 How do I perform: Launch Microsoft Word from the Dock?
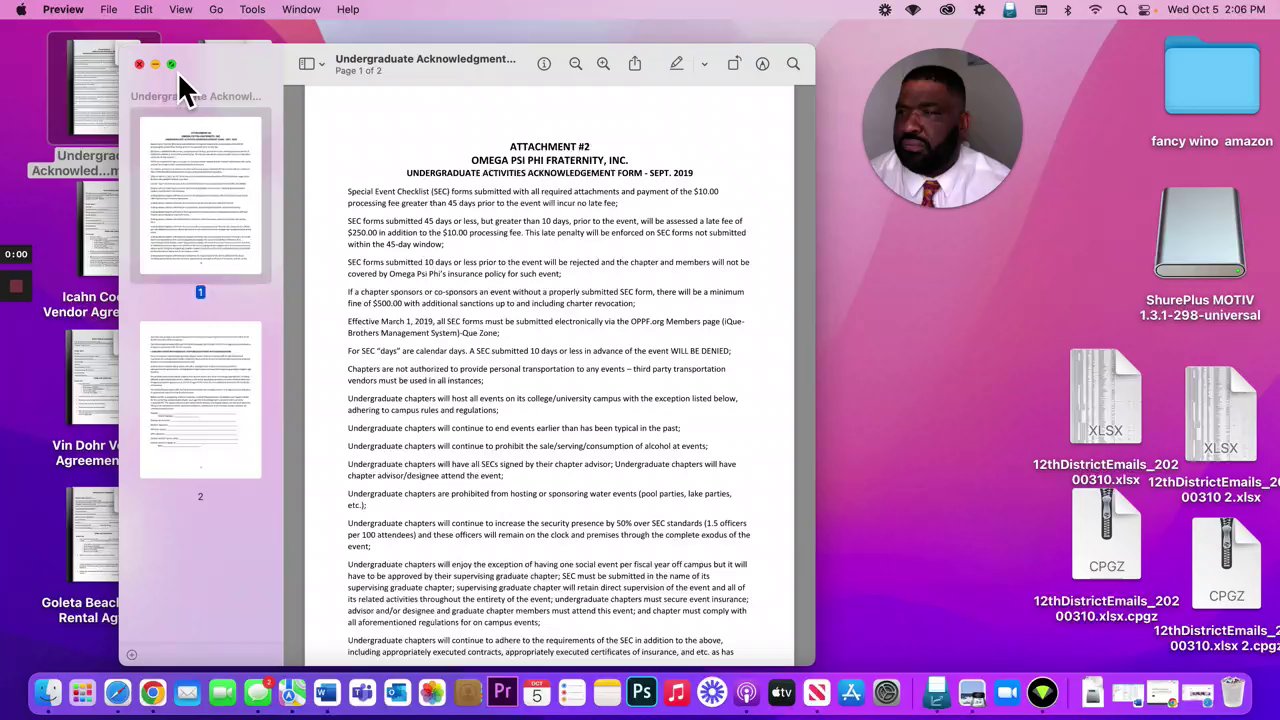point(327,692)
